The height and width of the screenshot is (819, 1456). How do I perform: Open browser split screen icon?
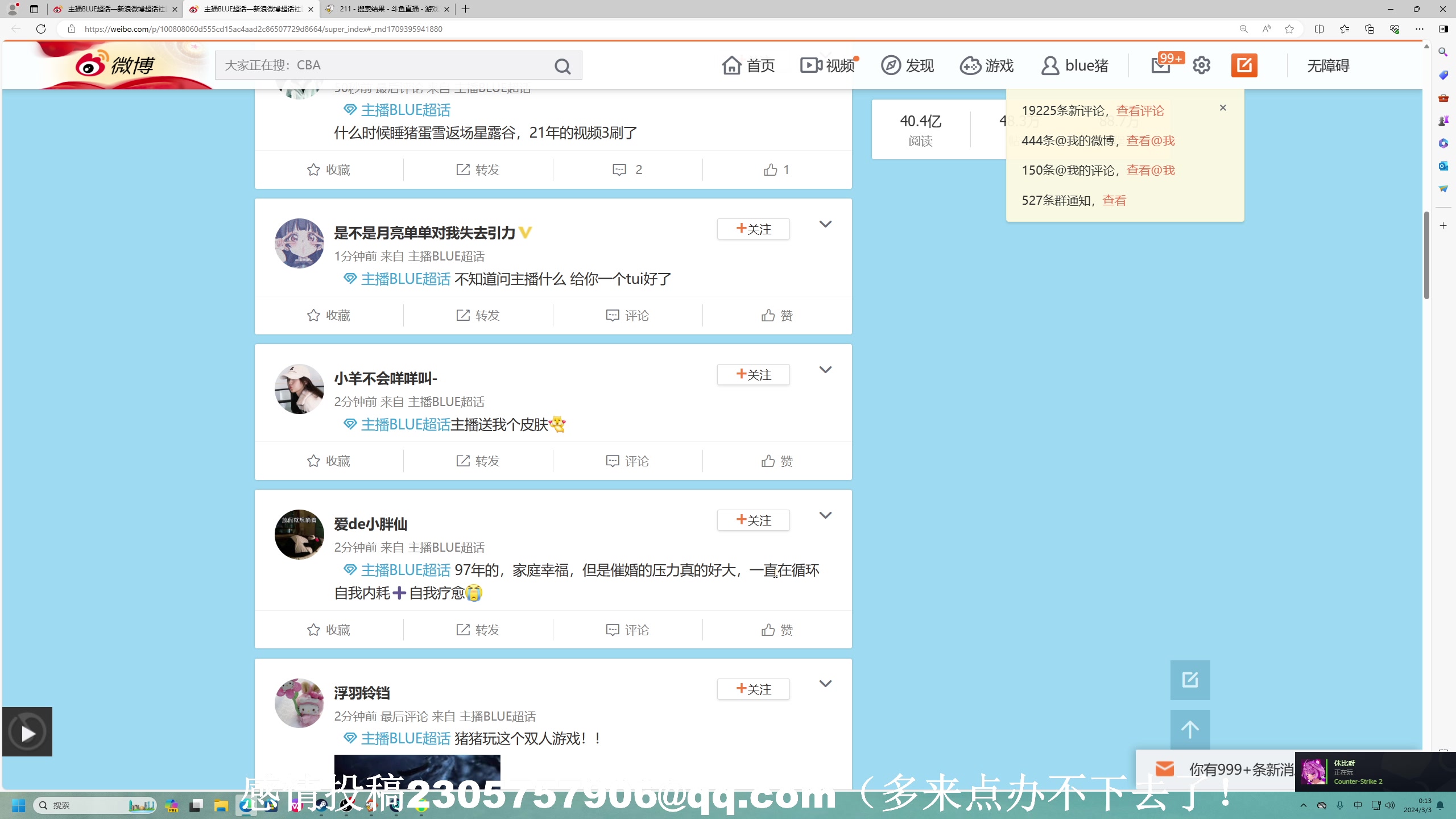click(x=1319, y=29)
